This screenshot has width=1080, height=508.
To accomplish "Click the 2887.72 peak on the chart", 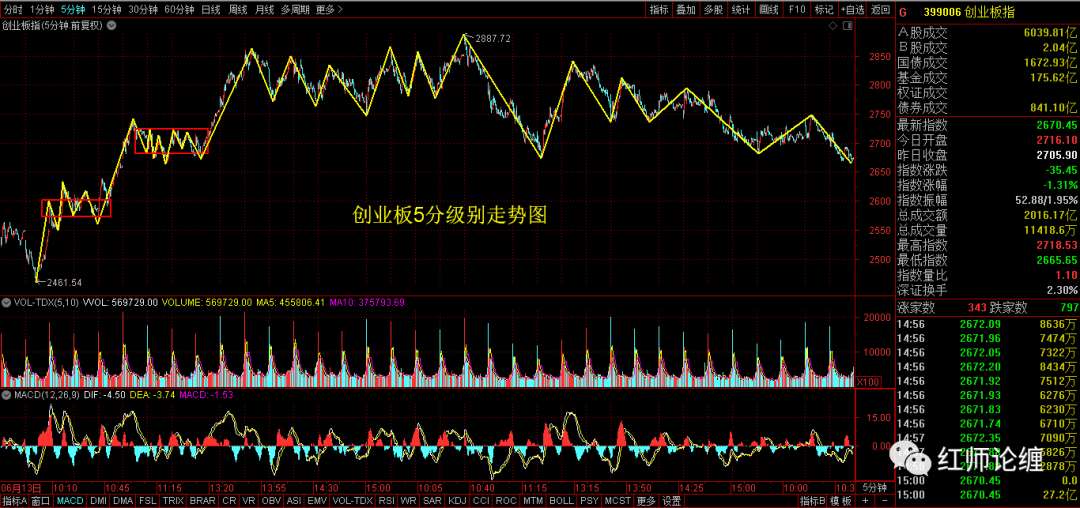I will pos(464,35).
